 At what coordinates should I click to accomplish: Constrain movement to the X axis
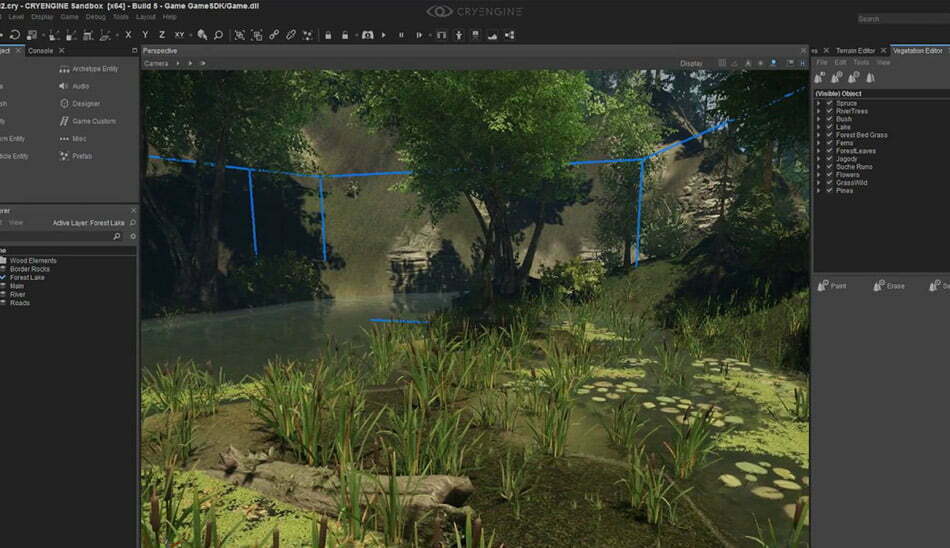(x=128, y=35)
